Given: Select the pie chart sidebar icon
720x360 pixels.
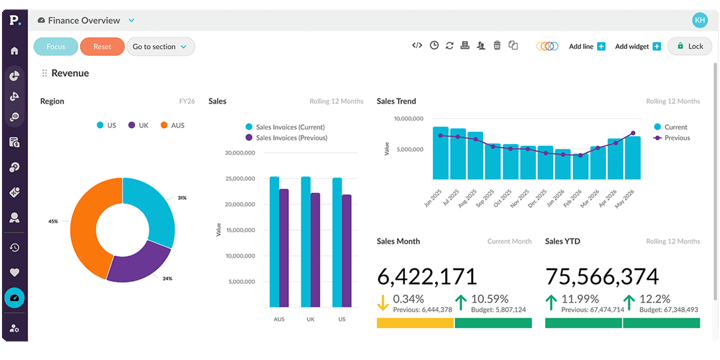Looking at the screenshot, I should [14, 76].
